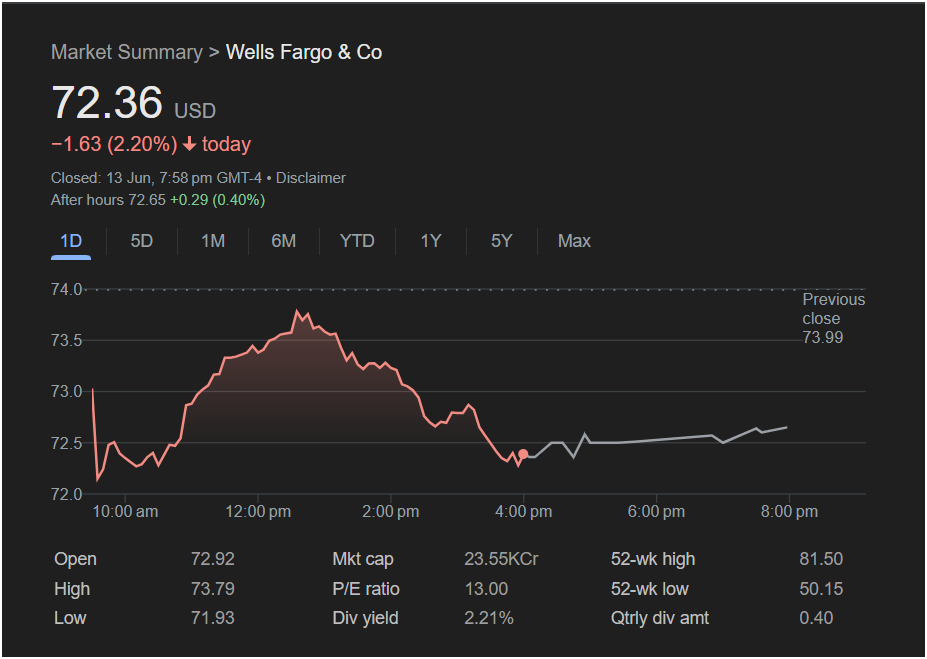Click the 52-wk low value 50.15
The height and width of the screenshot is (659, 927).
click(x=821, y=589)
